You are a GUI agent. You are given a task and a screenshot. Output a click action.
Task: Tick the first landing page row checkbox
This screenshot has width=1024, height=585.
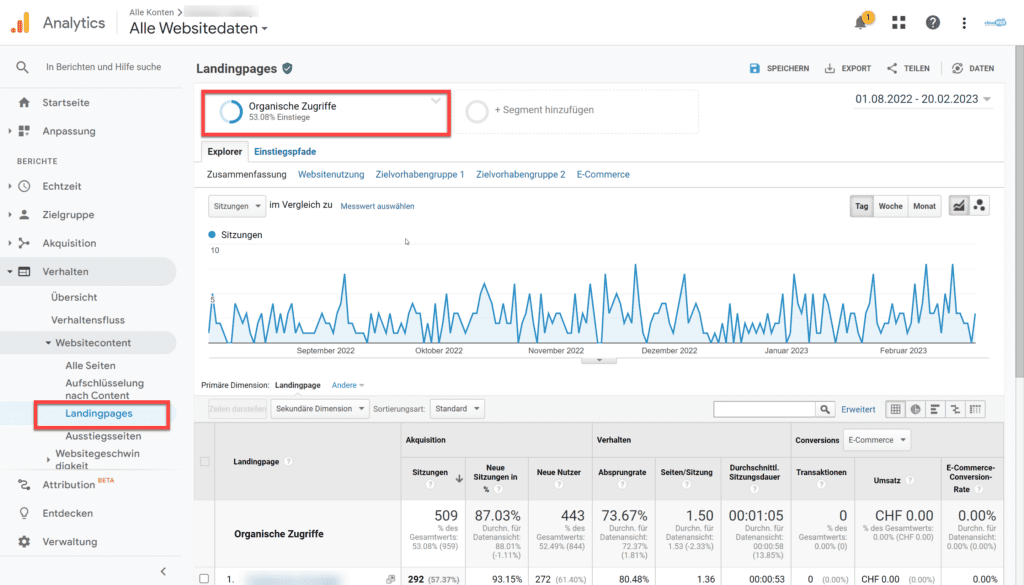point(204,578)
